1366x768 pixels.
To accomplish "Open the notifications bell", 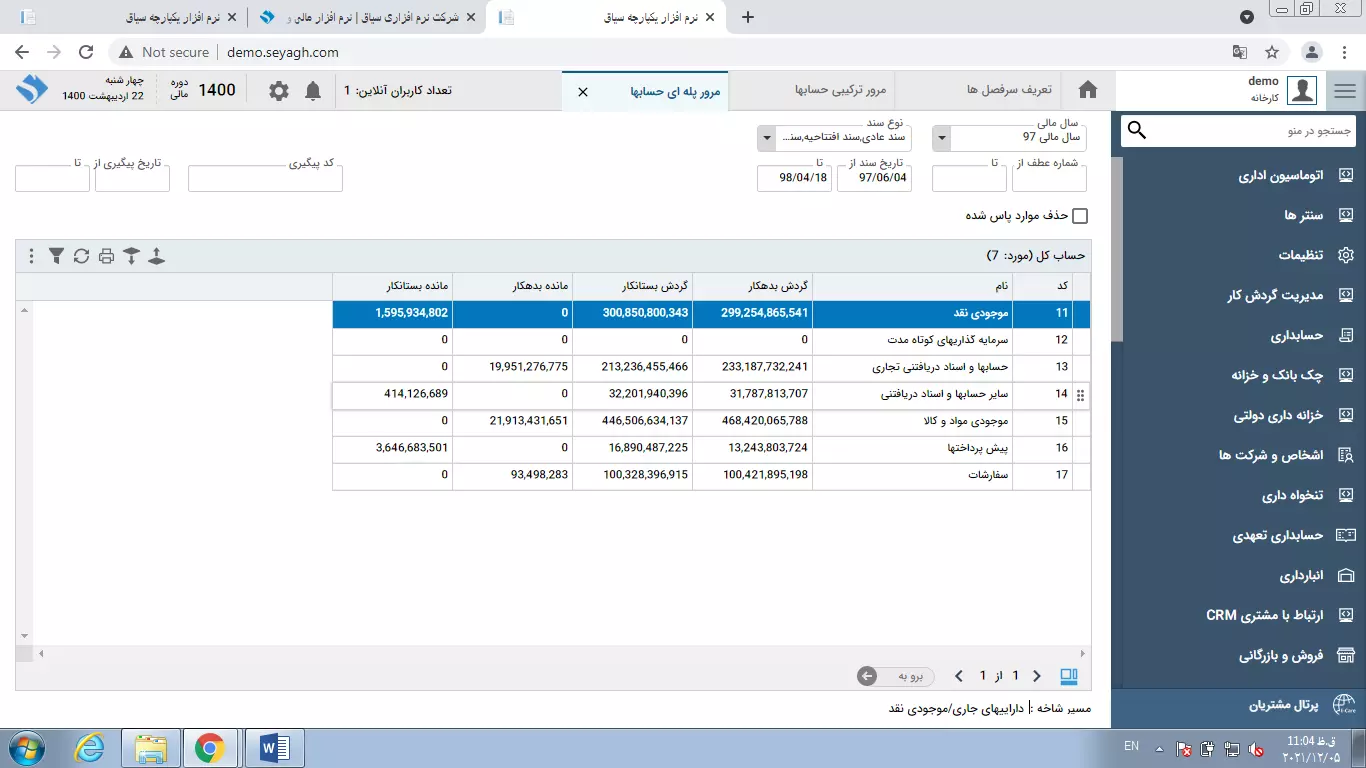I will pos(313,91).
